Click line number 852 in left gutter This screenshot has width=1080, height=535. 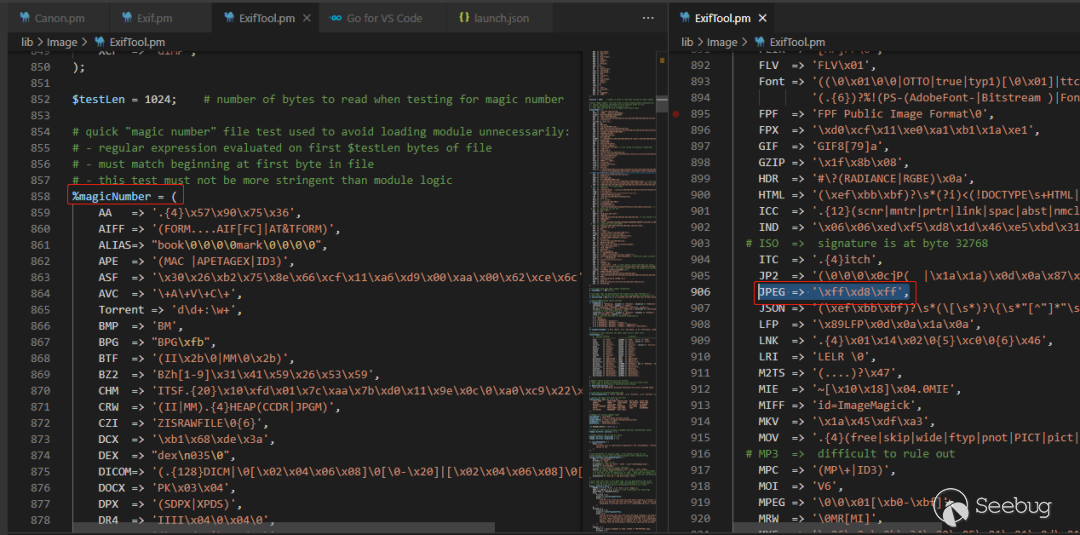(x=40, y=98)
